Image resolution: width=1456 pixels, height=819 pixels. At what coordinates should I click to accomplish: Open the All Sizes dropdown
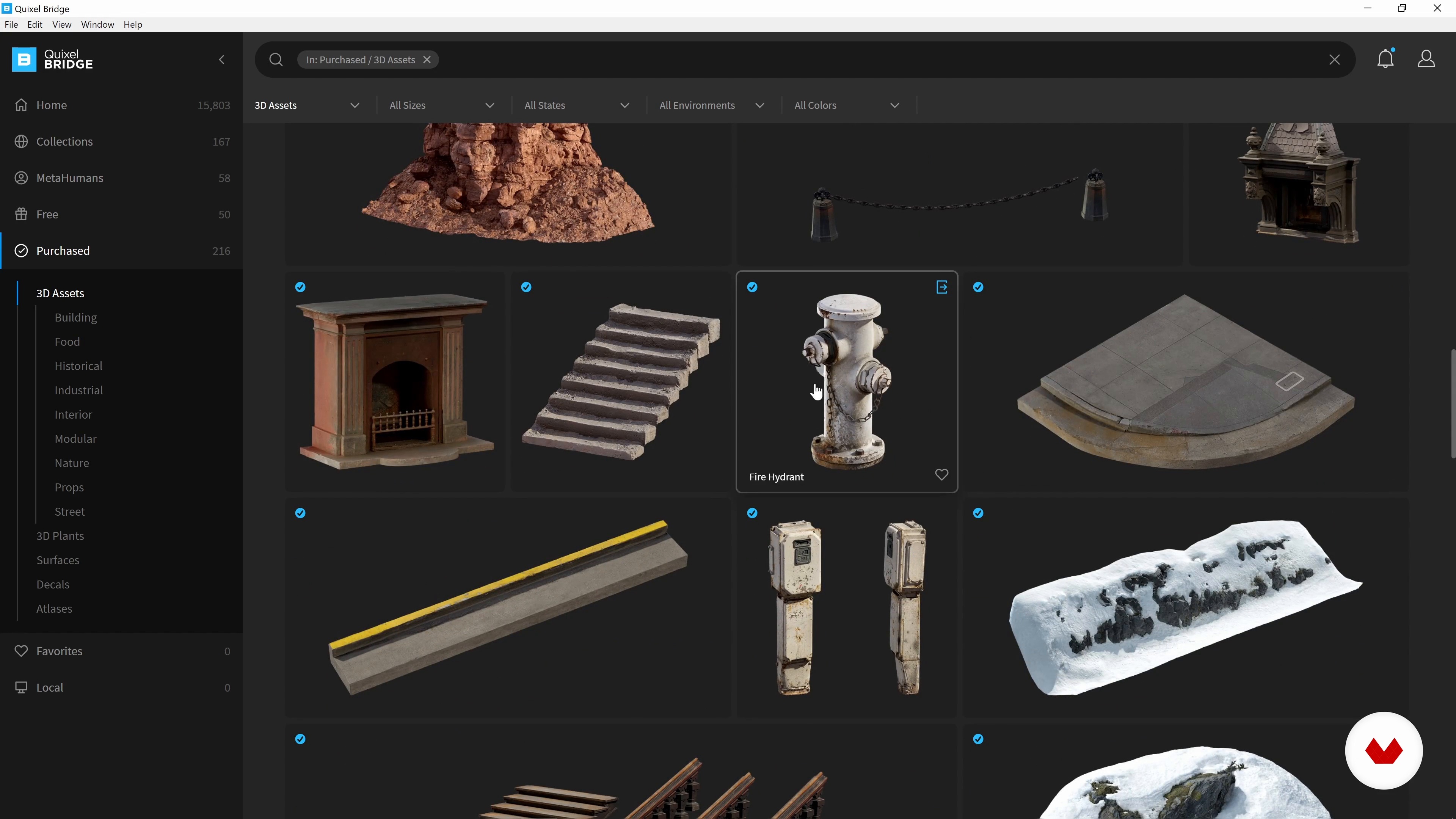click(442, 105)
